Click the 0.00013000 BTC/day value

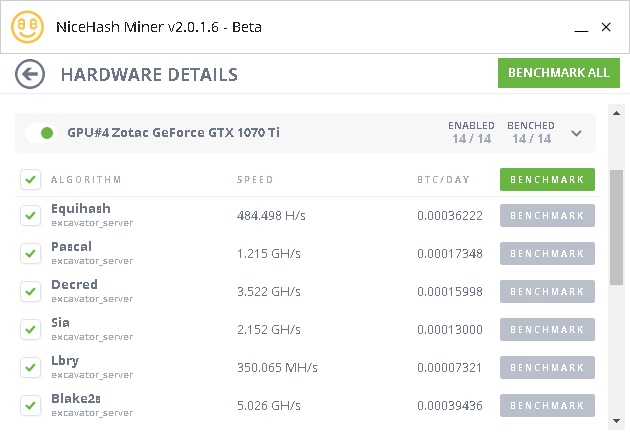(450, 329)
